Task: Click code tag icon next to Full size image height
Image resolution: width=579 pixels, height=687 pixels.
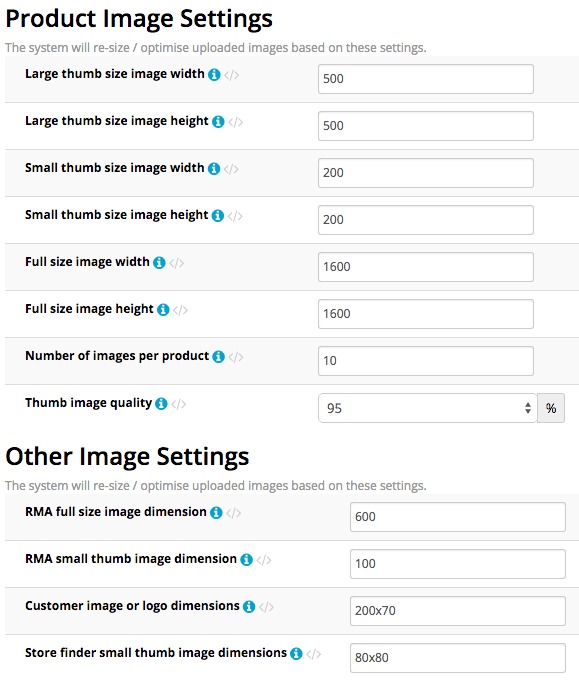Action: tap(180, 310)
